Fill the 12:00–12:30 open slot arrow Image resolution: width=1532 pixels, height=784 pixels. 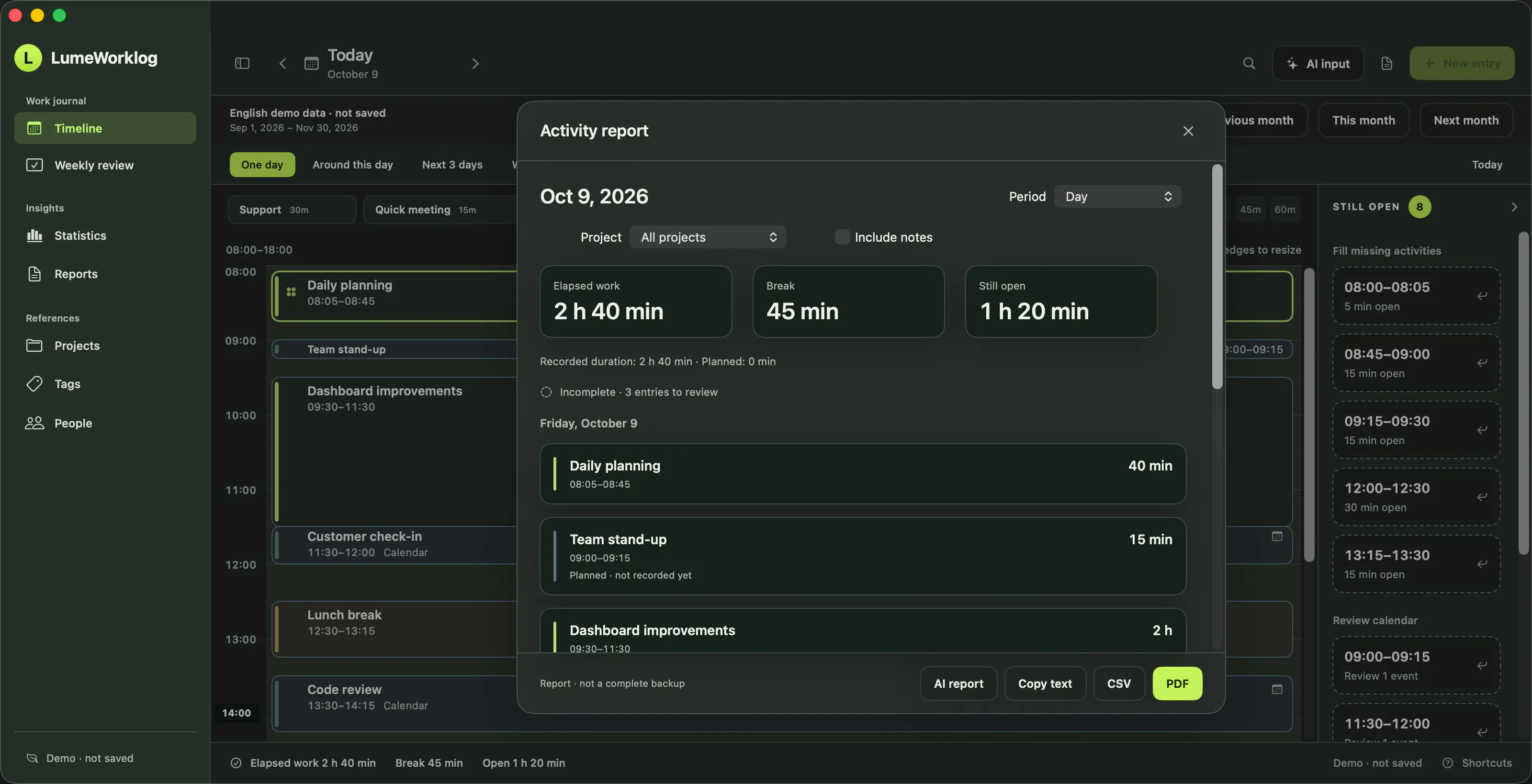[x=1481, y=497]
